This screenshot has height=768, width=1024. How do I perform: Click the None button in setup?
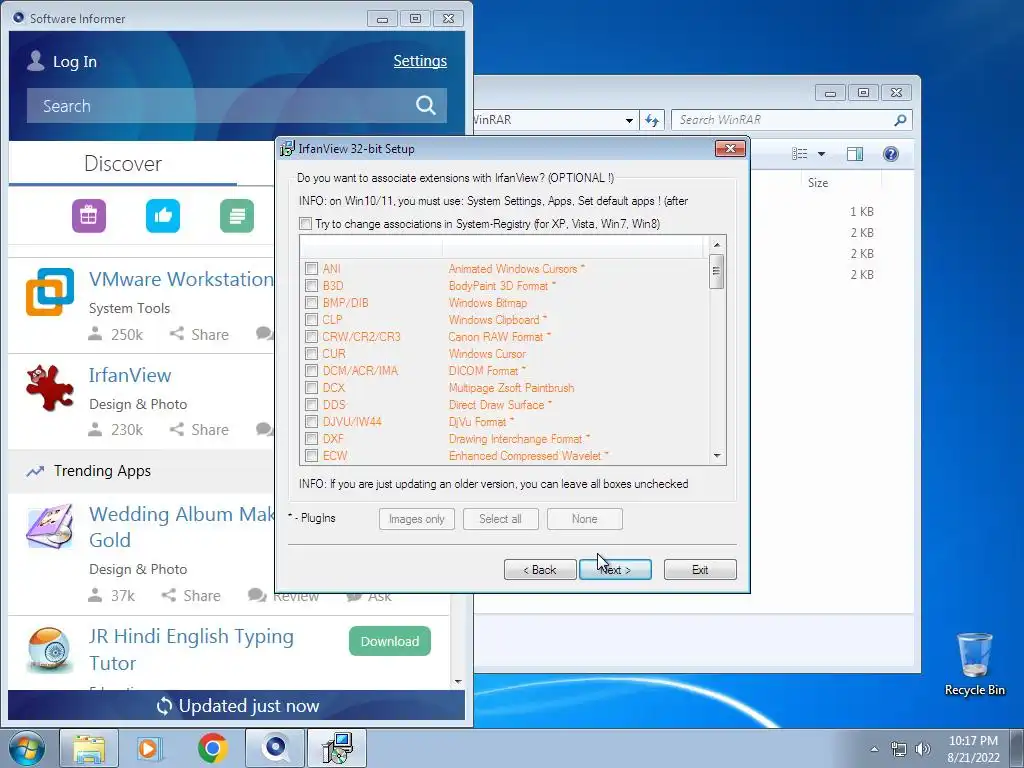pyautogui.click(x=584, y=519)
